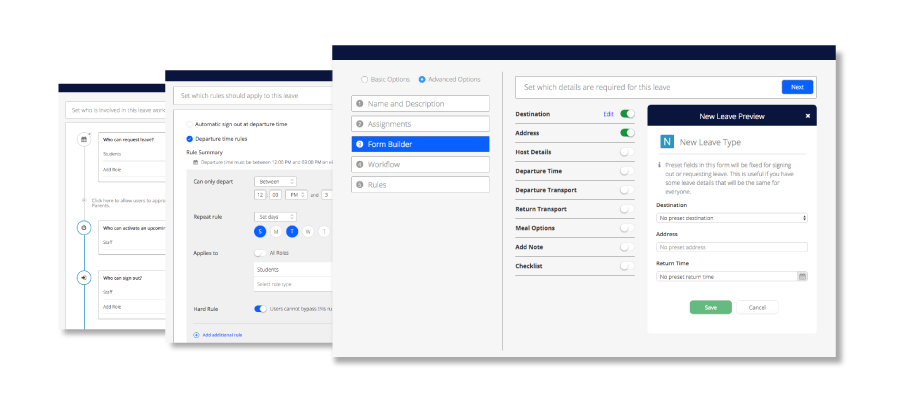Image resolution: width=900 pixels, height=393 pixels.
Task: Click the hour field showing 12
Action: pyautogui.click(x=261, y=195)
